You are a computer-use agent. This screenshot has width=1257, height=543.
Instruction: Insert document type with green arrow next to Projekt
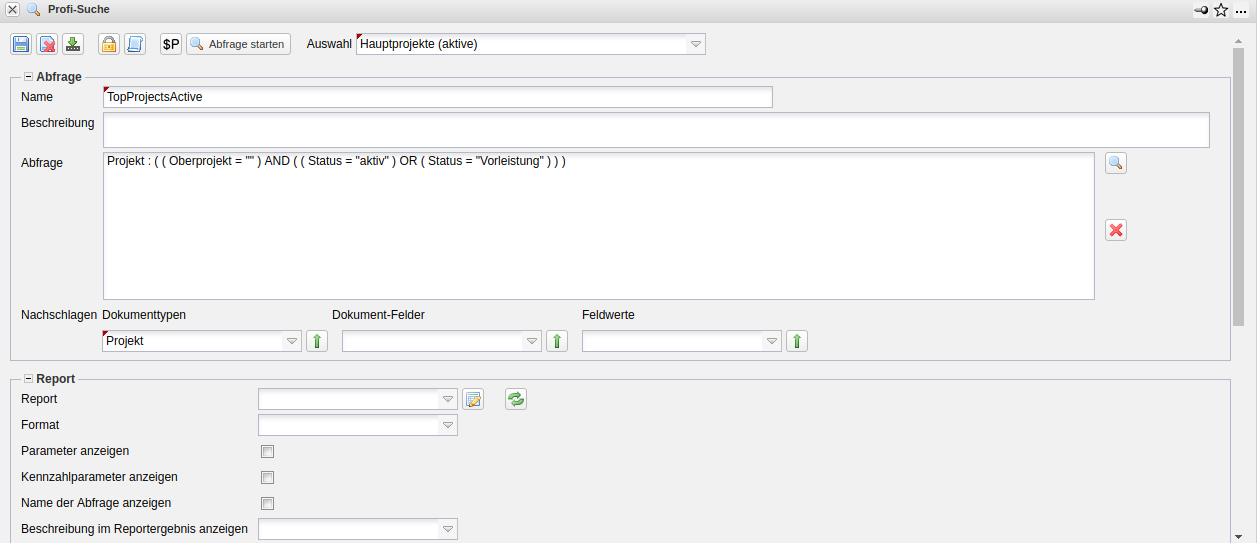click(317, 341)
